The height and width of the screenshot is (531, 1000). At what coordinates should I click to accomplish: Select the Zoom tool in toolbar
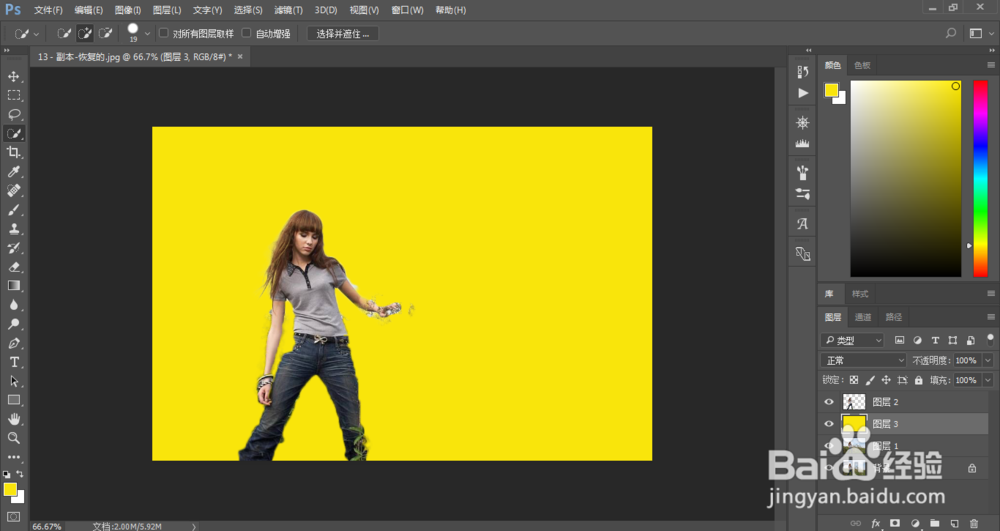(14, 438)
